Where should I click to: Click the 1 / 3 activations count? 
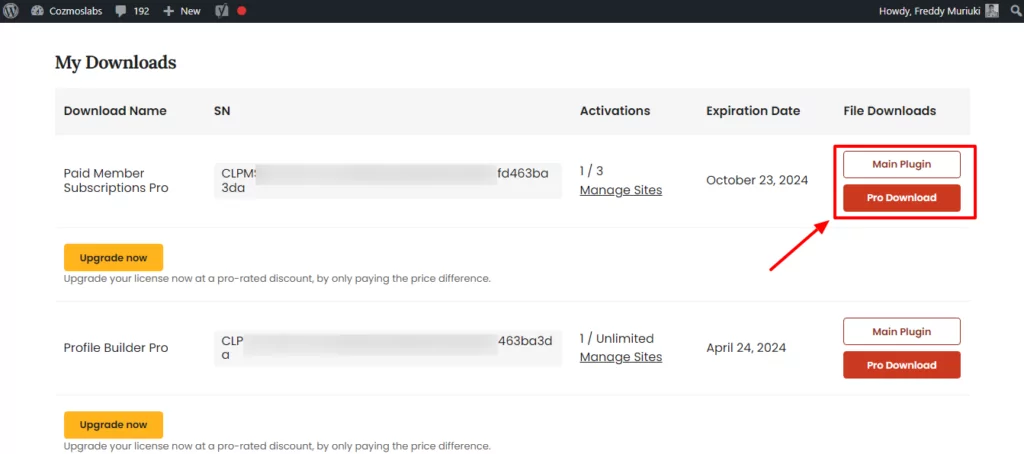pyautogui.click(x=592, y=171)
